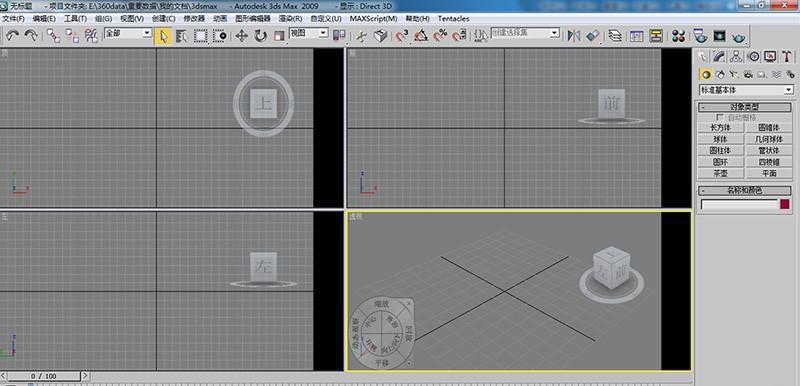This screenshot has width=800, height=386.
Task: Open the object color swatch
Action: tap(785, 204)
